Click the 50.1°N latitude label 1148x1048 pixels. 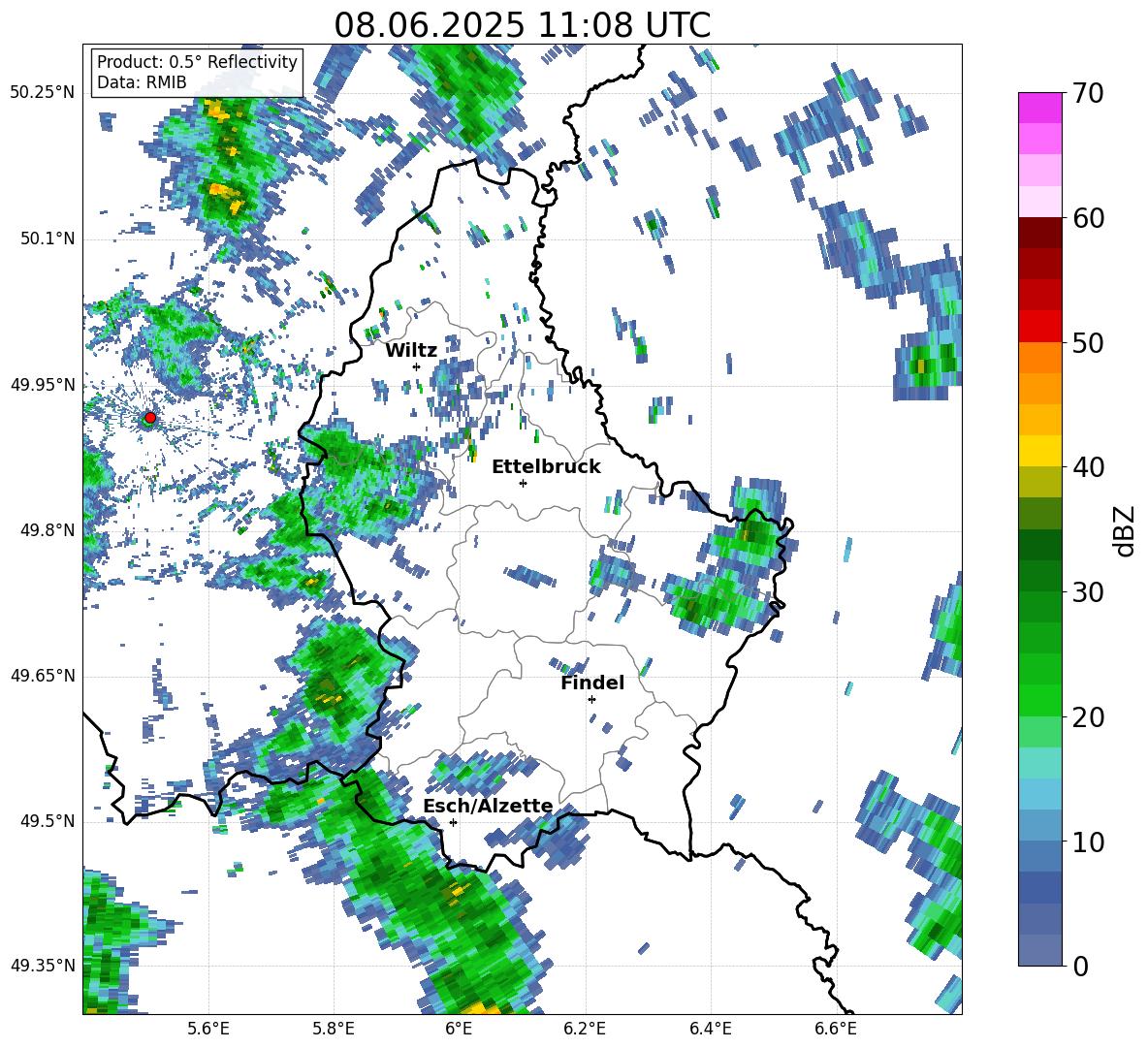click(47, 238)
